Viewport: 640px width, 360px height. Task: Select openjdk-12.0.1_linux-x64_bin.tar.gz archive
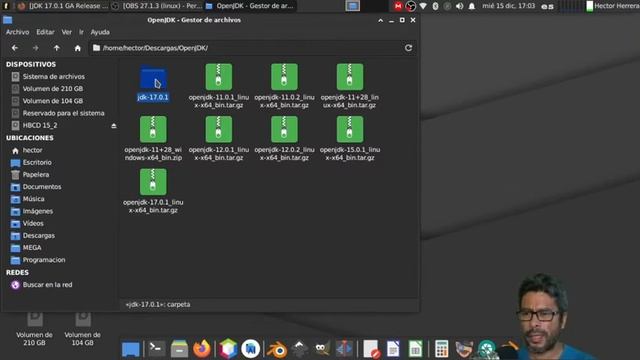pyautogui.click(x=219, y=138)
